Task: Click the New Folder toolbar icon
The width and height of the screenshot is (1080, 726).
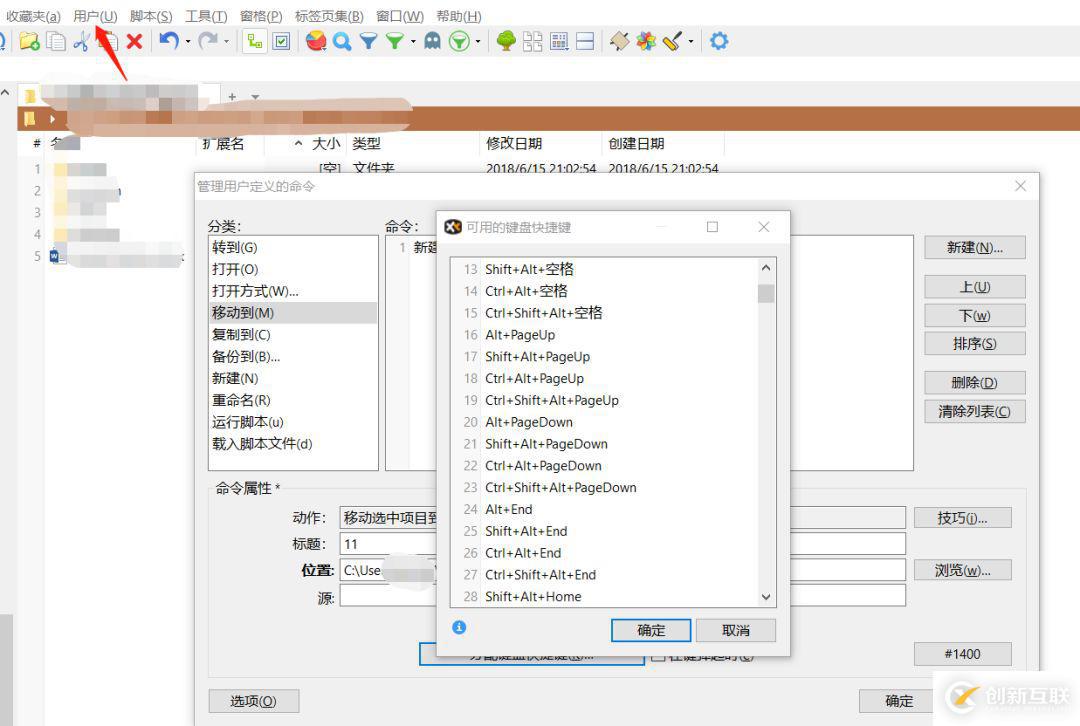Action: [27, 41]
